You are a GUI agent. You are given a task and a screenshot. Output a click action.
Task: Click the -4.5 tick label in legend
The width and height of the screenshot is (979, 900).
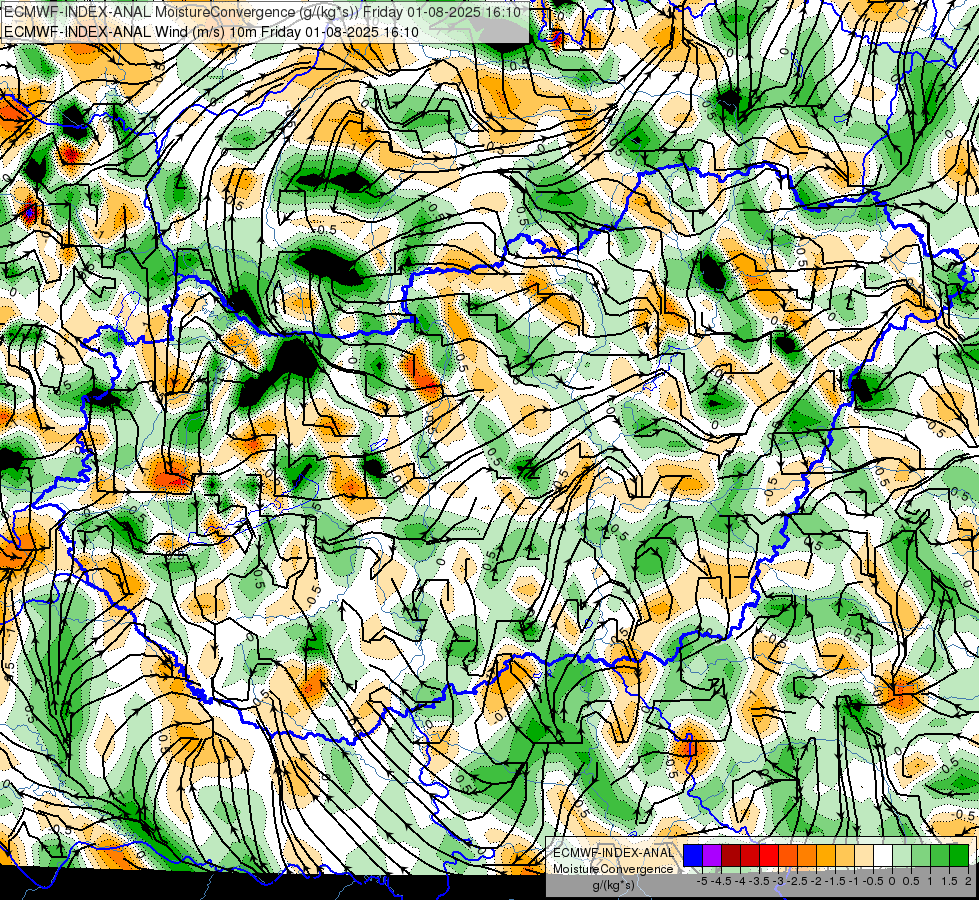tap(721, 881)
